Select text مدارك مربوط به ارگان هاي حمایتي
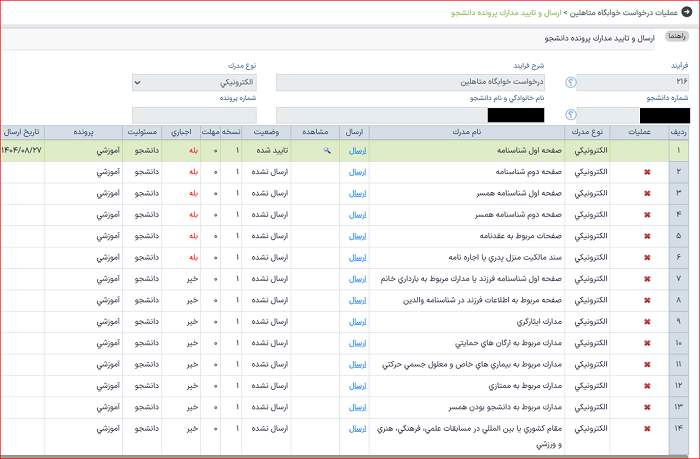This screenshot has width=700, height=459. [x=508, y=343]
